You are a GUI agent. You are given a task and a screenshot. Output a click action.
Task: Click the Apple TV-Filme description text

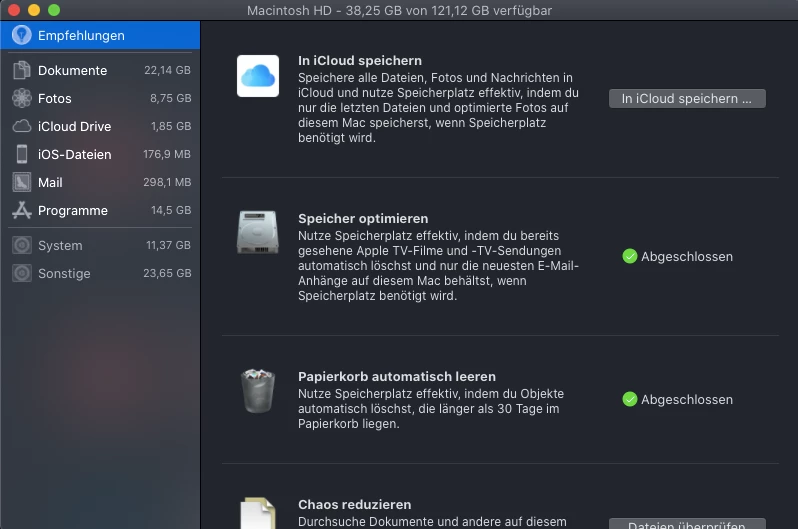(438, 266)
